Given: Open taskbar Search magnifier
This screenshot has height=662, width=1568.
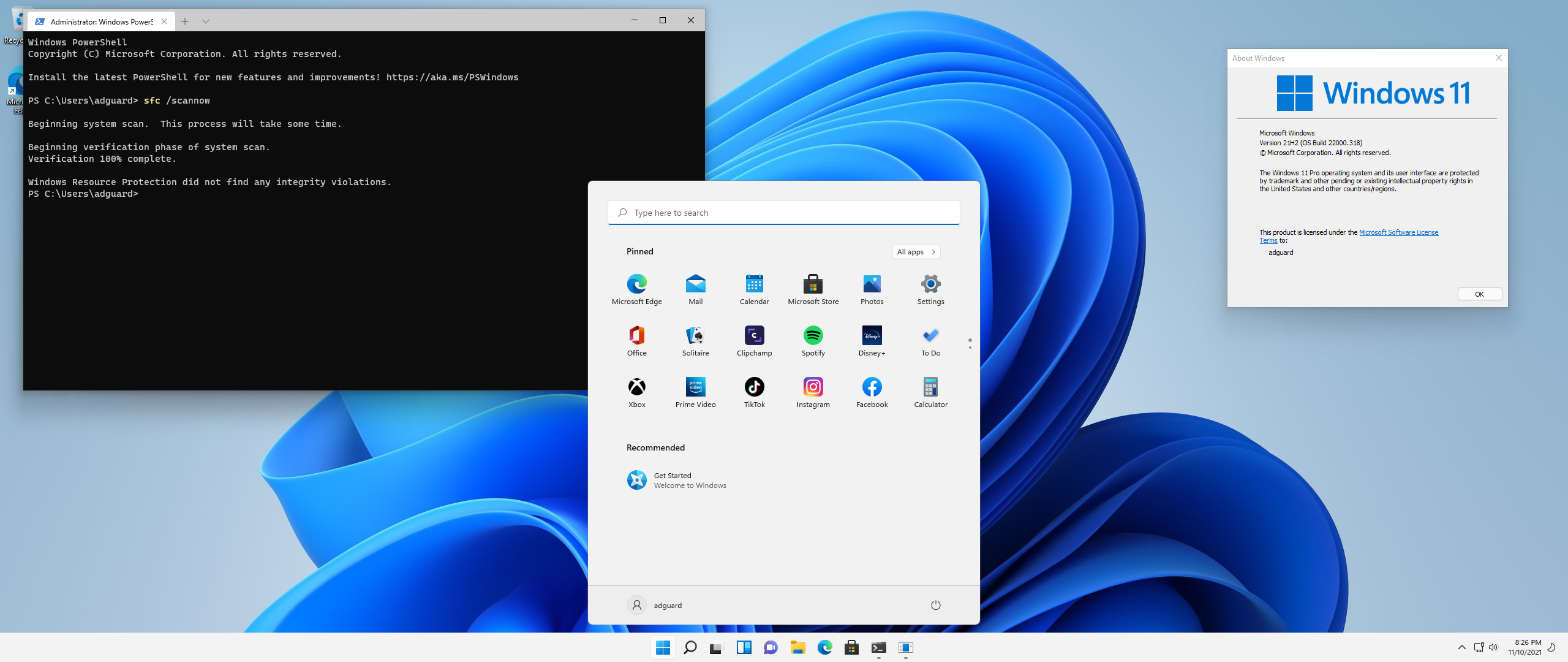Looking at the screenshot, I should pos(690,647).
